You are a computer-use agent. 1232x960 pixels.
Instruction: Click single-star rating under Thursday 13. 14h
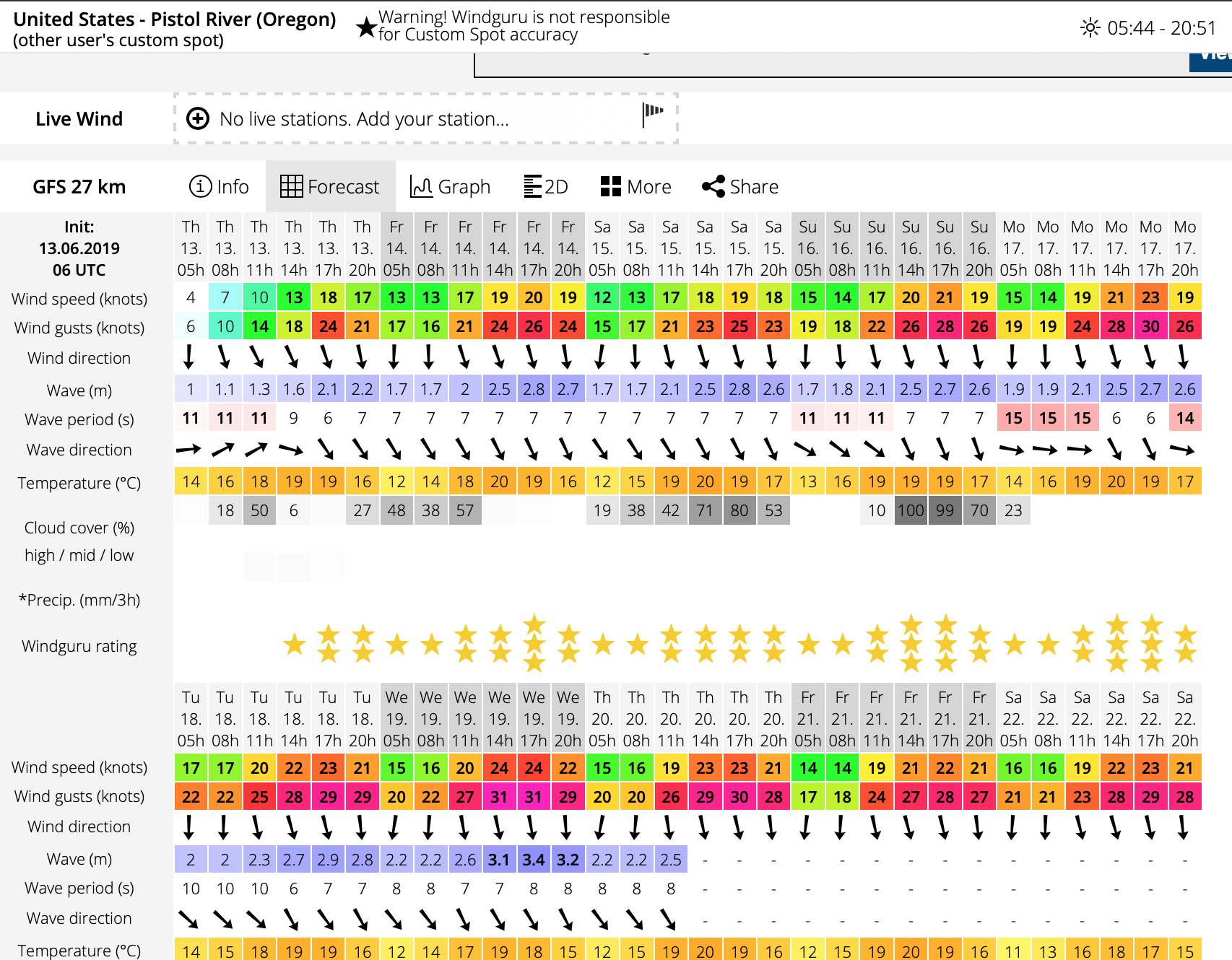tap(294, 644)
